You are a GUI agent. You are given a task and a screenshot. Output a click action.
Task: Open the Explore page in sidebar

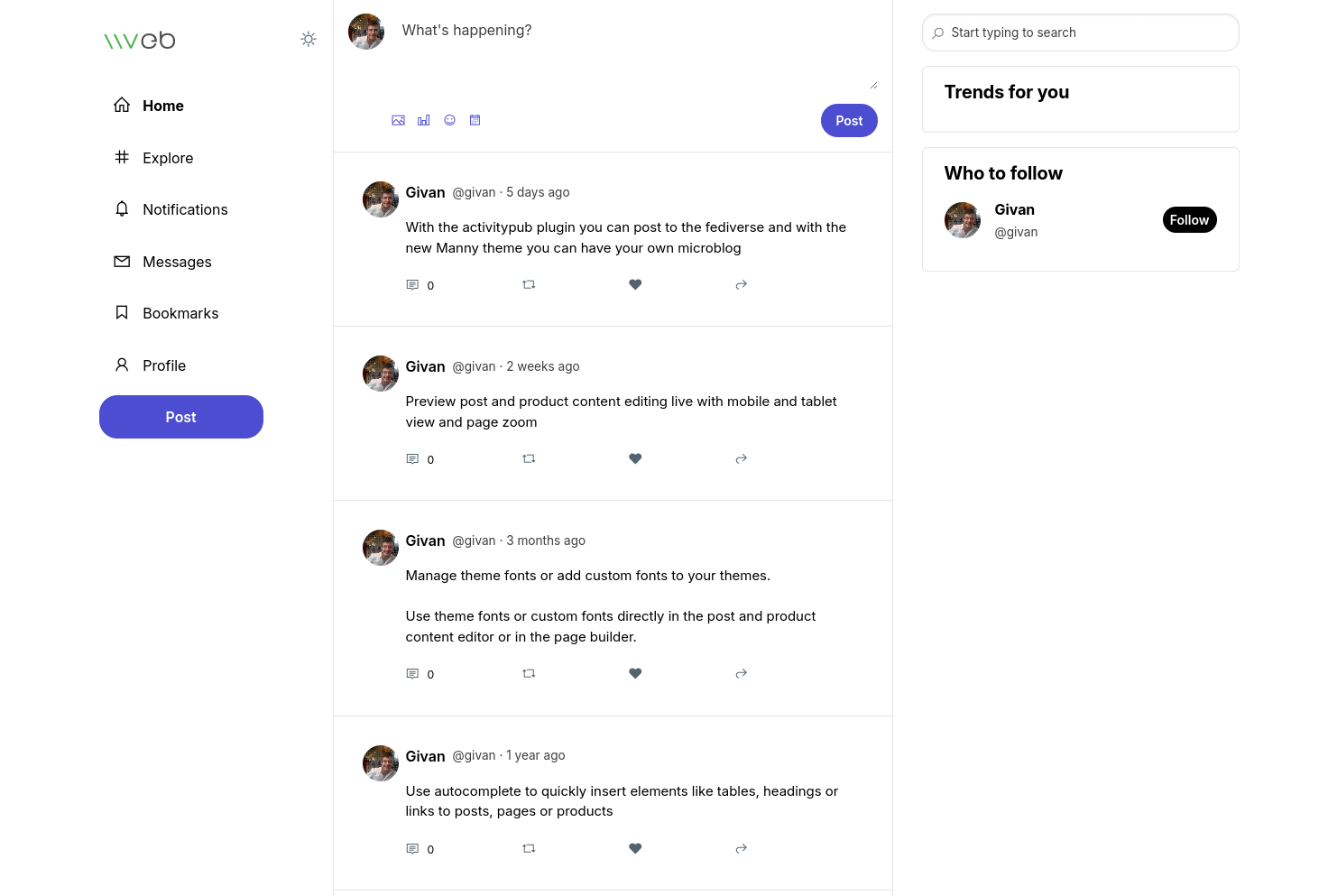click(x=167, y=158)
